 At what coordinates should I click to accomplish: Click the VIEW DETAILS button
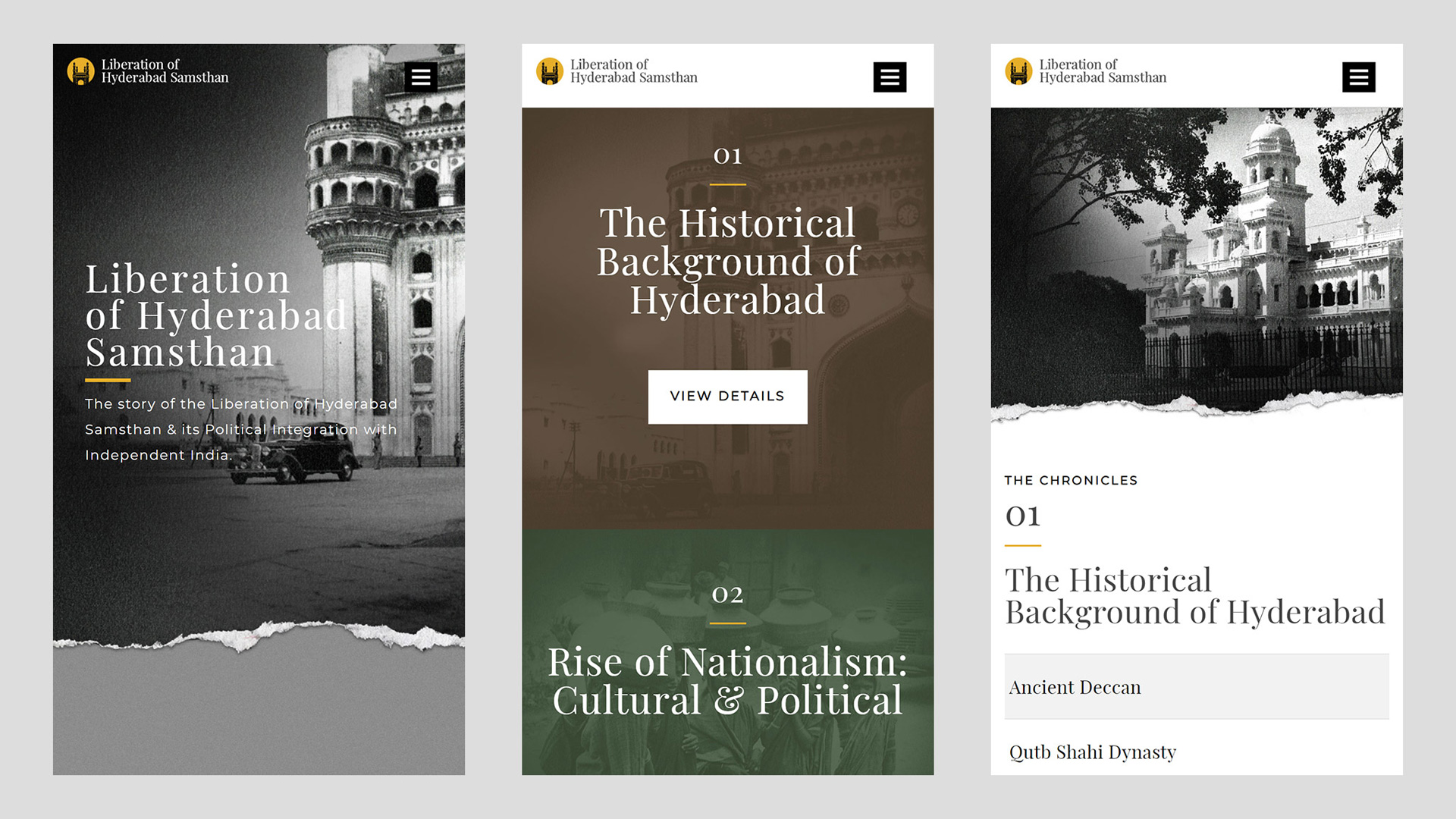(727, 397)
